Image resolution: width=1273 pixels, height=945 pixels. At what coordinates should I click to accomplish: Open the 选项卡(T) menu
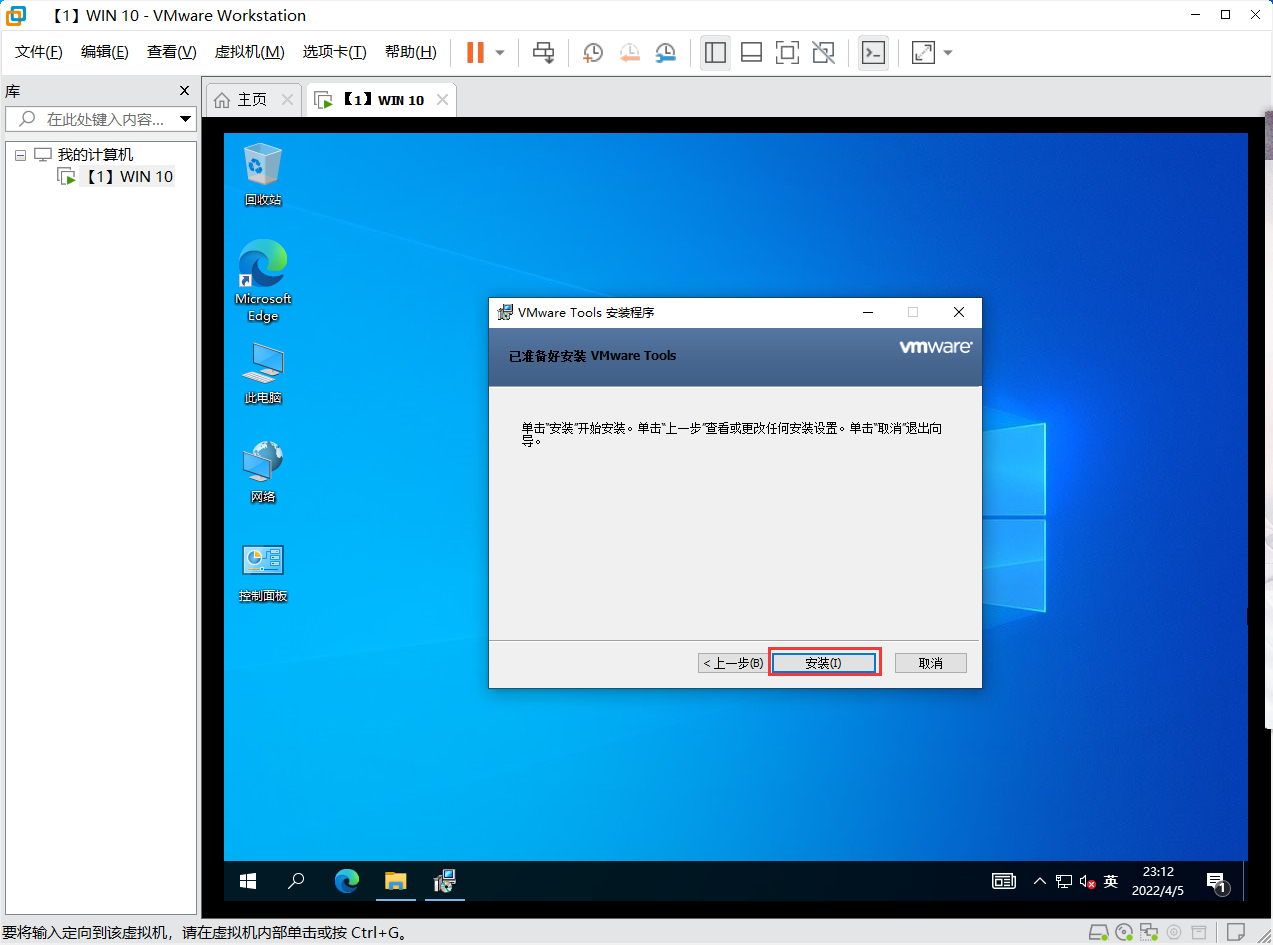point(335,52)
